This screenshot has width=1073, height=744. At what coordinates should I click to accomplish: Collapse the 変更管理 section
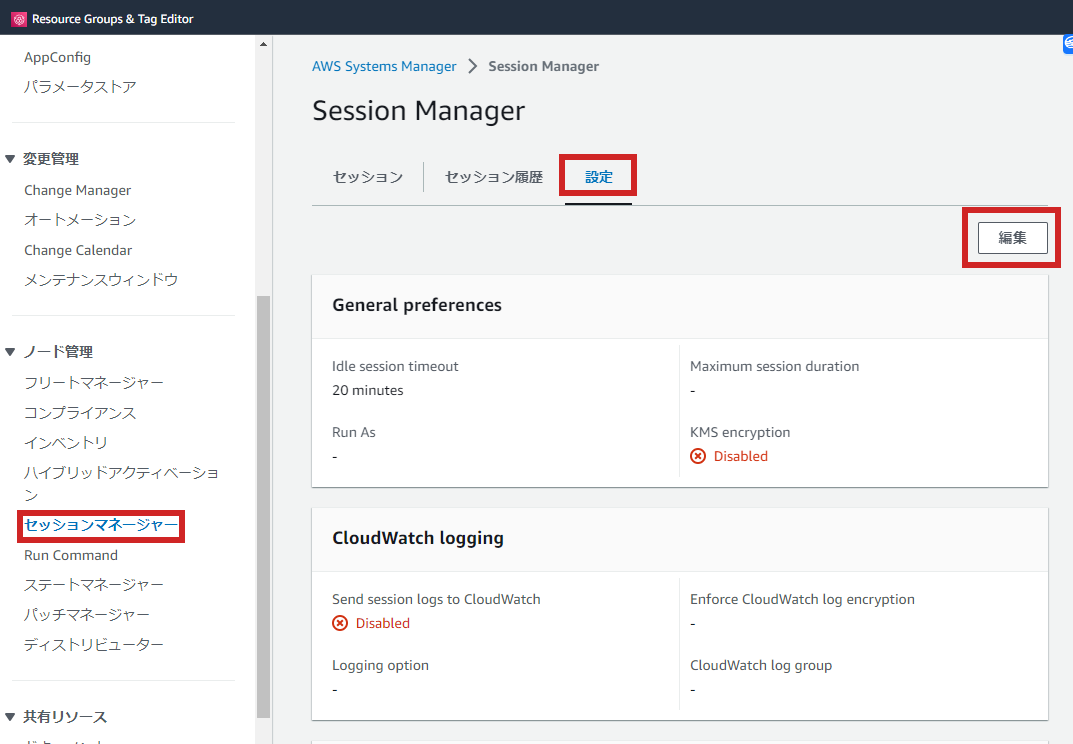tap(10, 159)
